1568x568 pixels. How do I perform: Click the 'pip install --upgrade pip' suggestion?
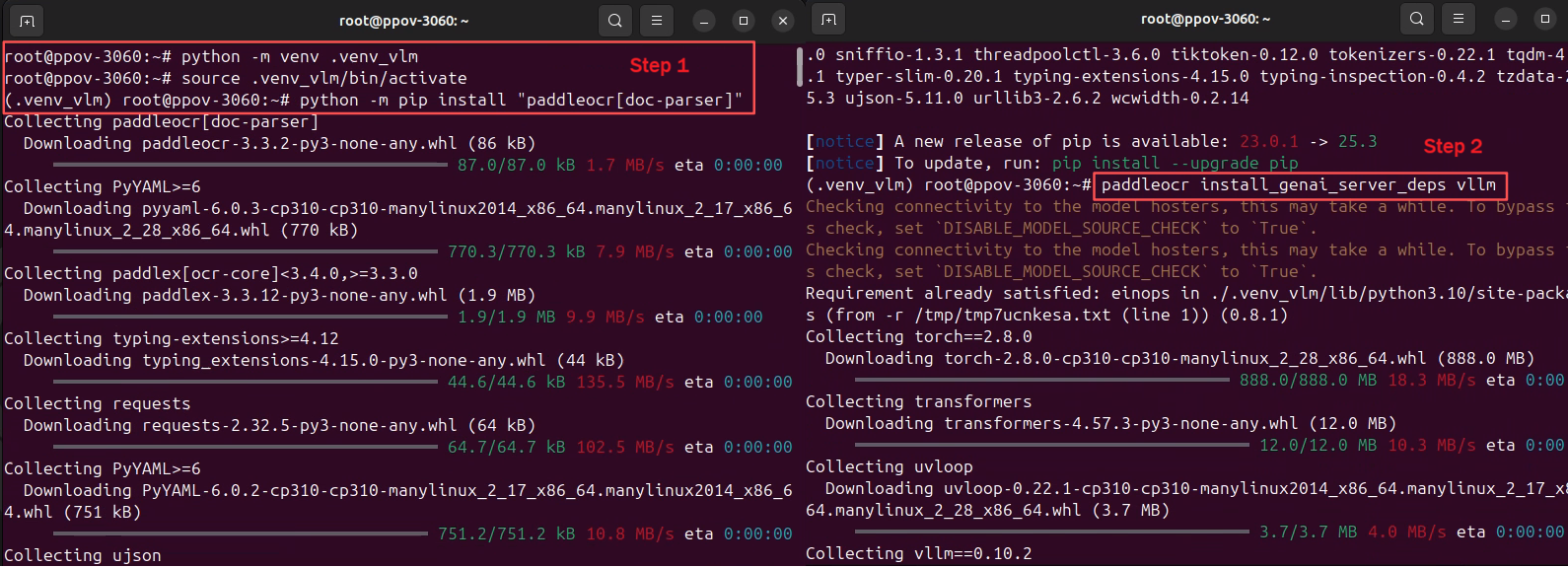(x=1176, y=163)
